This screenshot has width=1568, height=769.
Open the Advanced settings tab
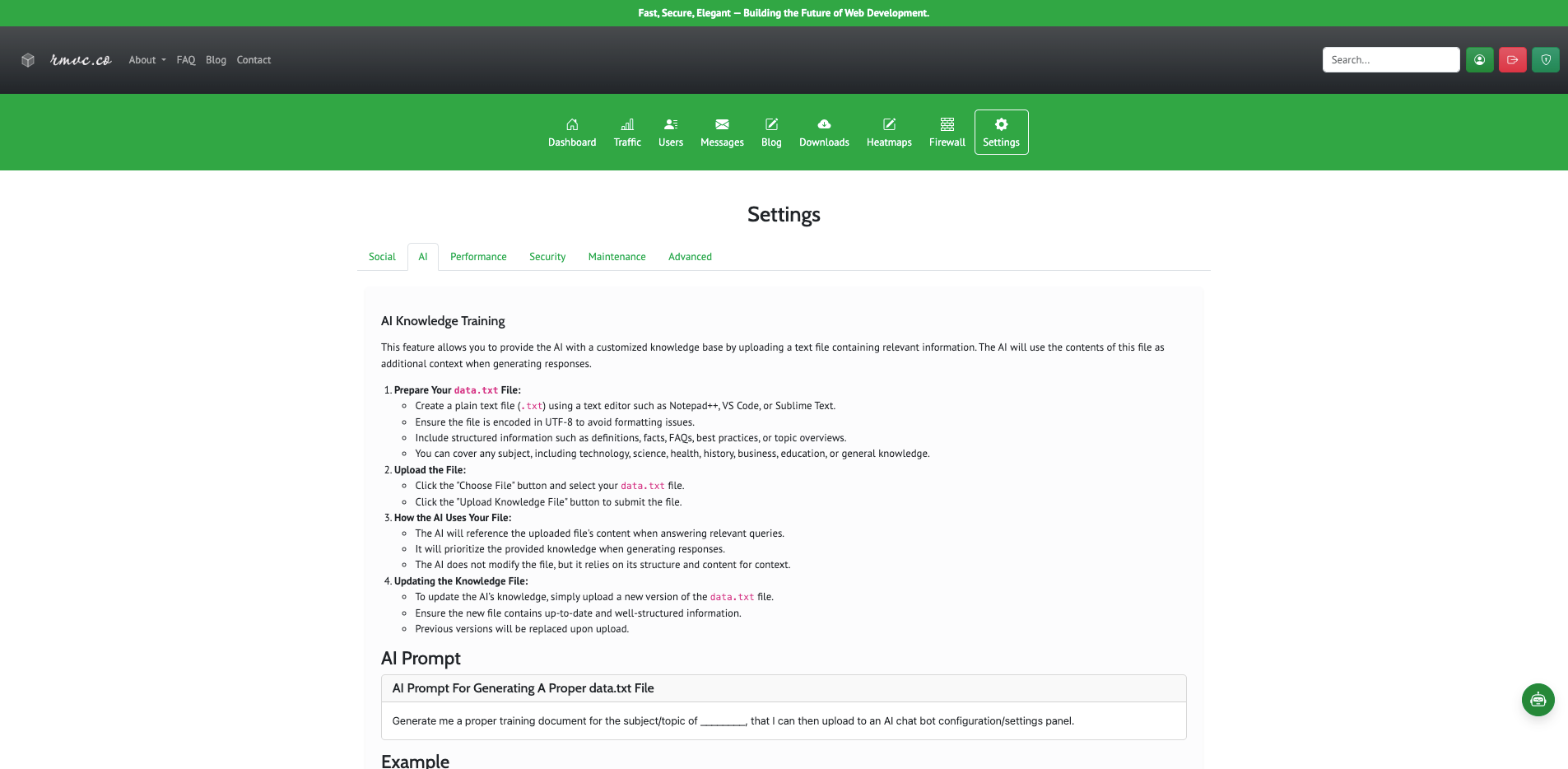tap(690, 257)
